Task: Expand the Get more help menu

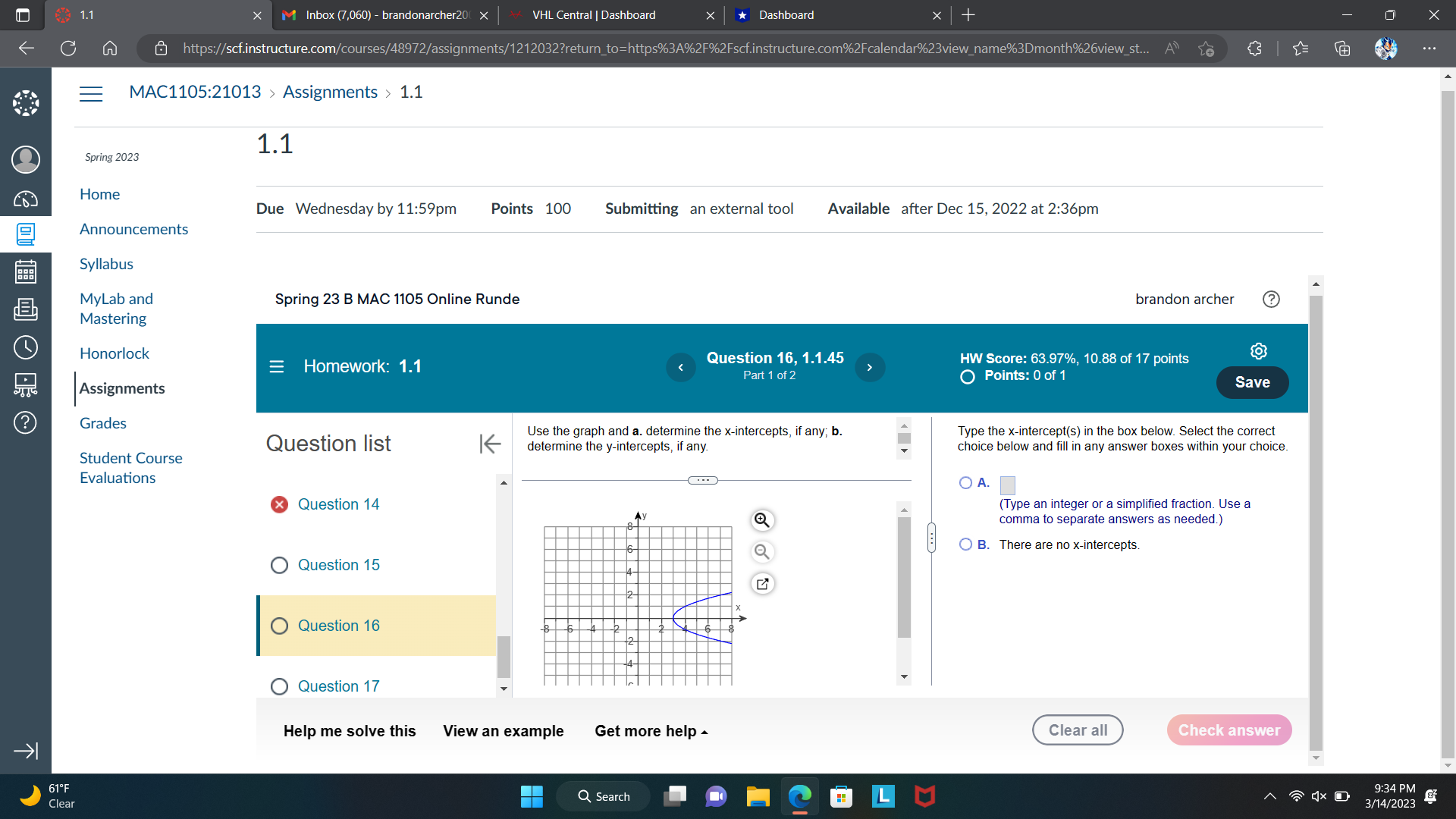Action: (650, 730)
